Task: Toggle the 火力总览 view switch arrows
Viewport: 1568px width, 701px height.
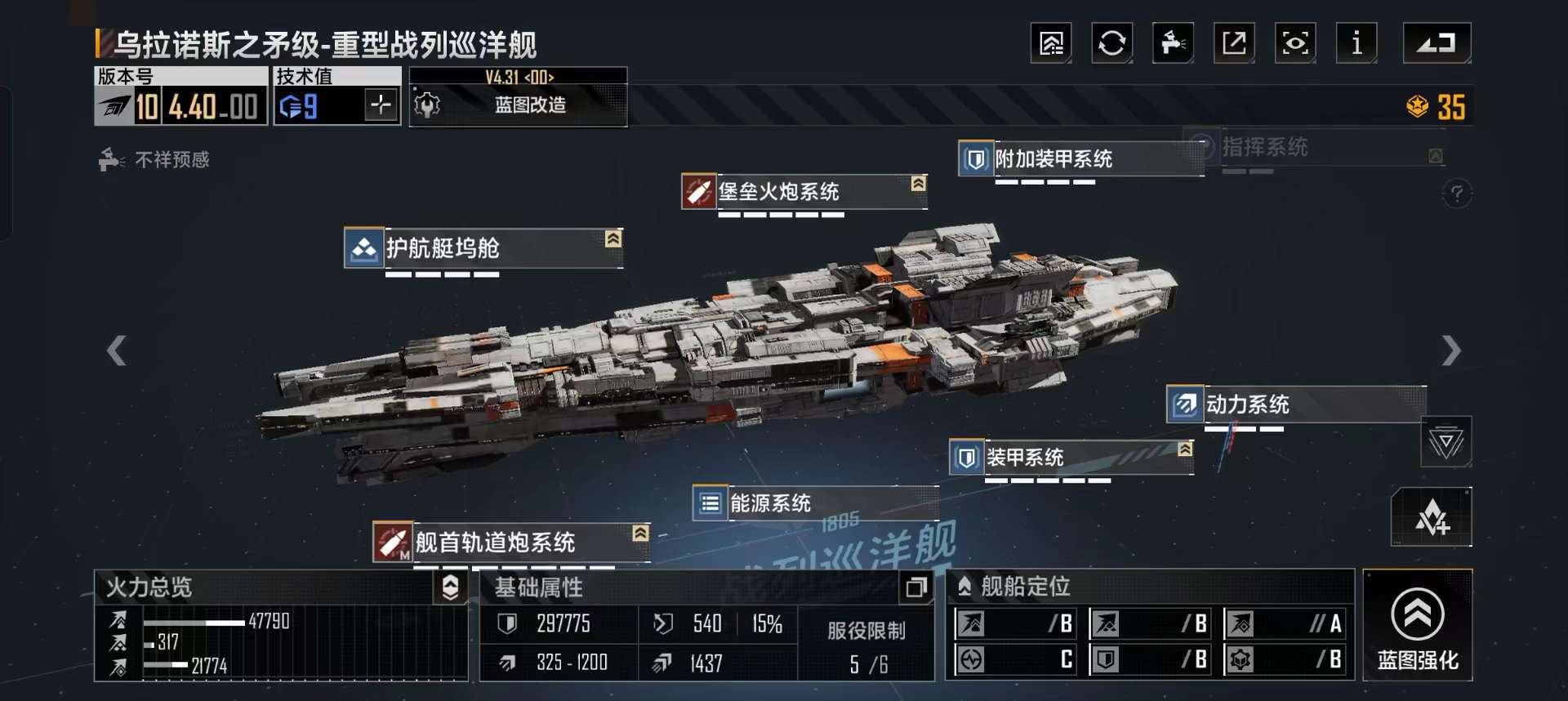Action: coord(450,587)
